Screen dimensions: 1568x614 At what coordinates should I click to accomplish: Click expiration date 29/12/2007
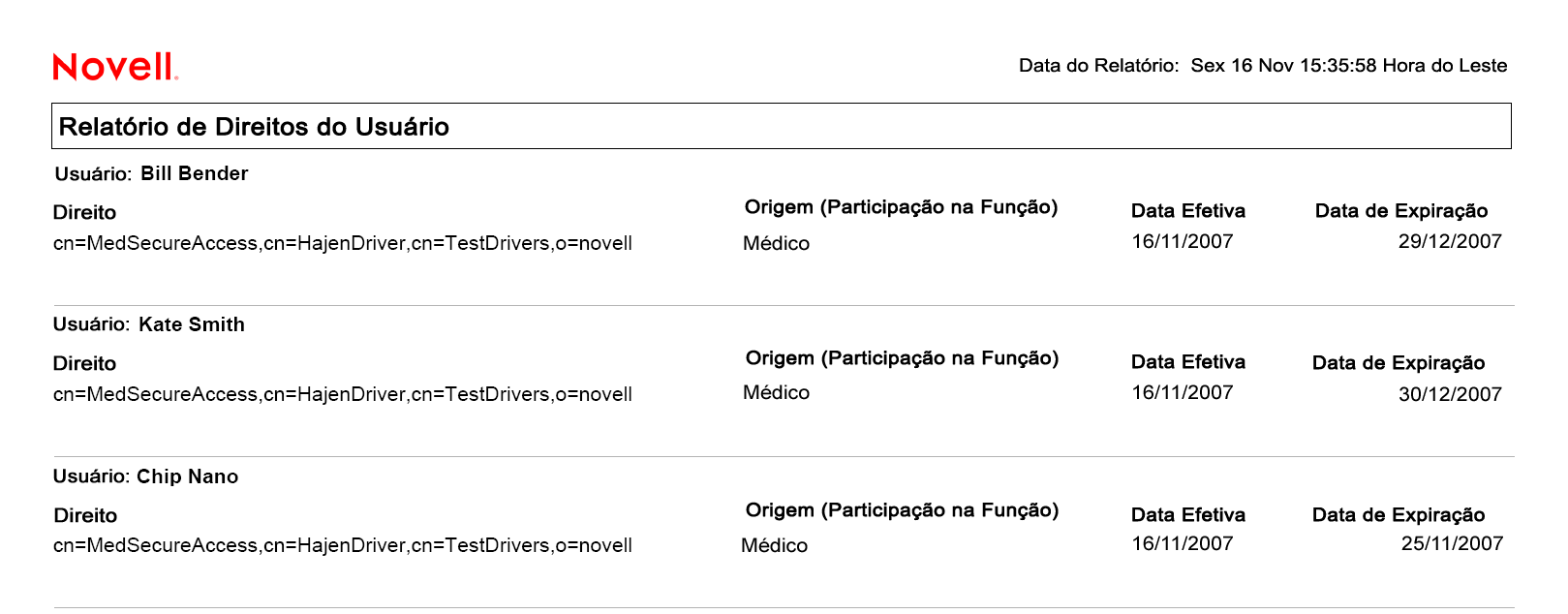tap(1449, 241)
